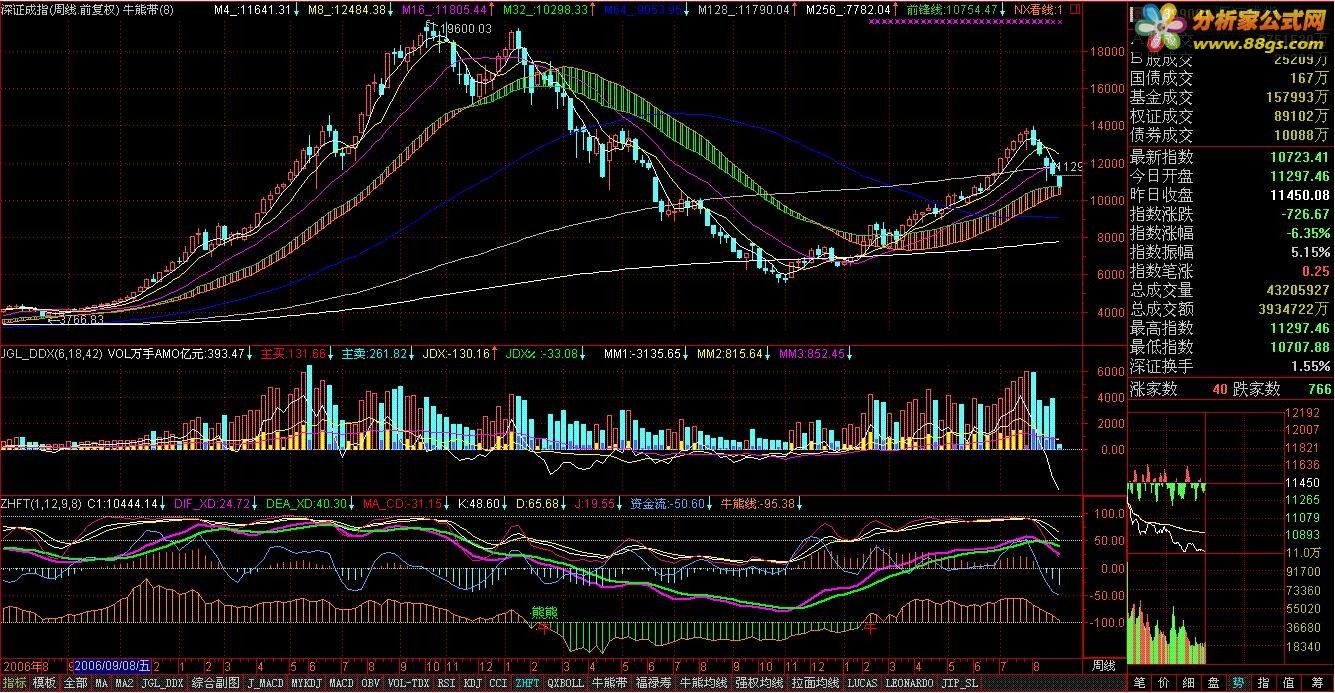
Task: Select the OBV indicator tab
Action: pos(370,683)
